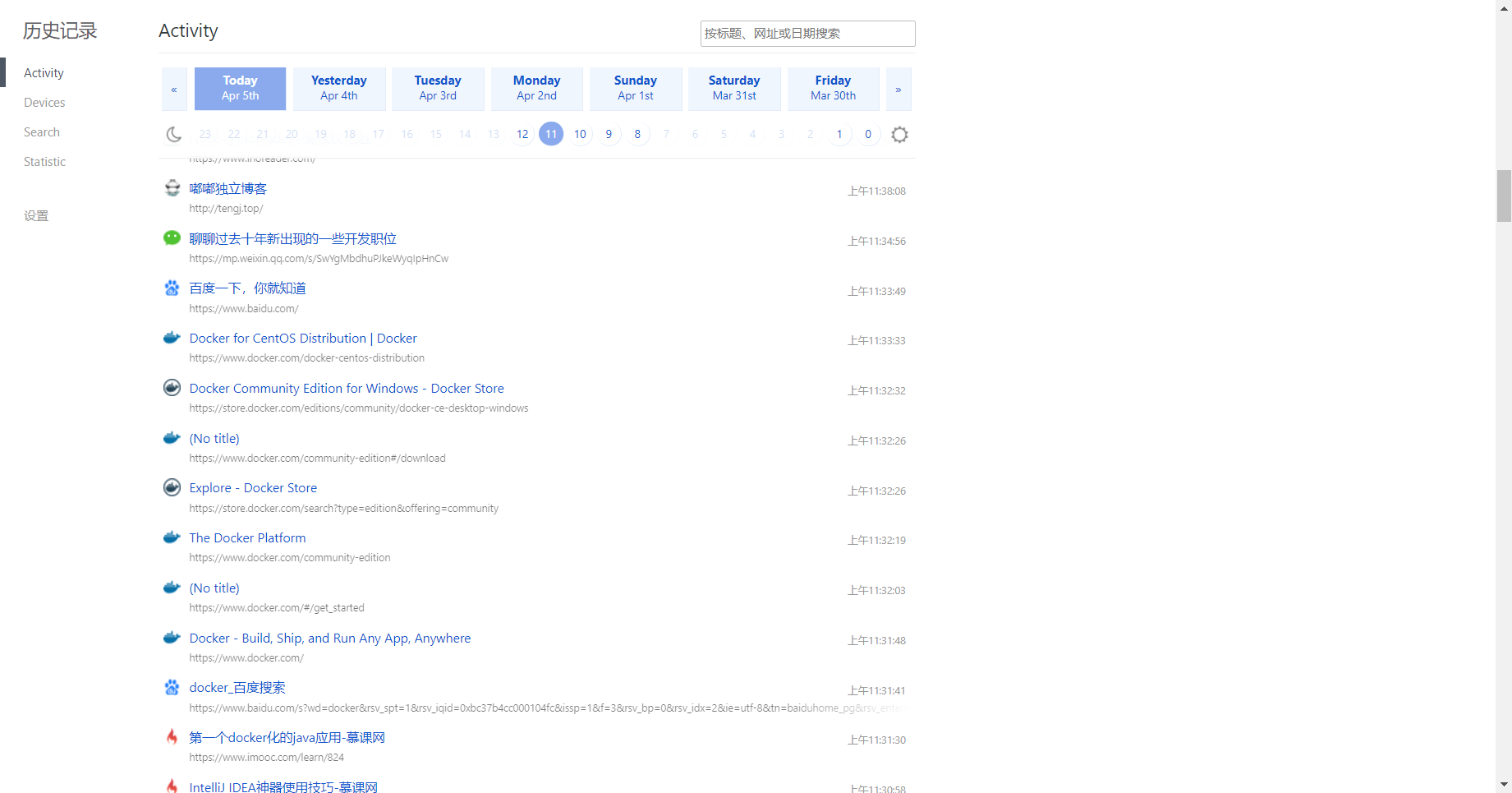Open the docker_百度搜索 link
1512x793 pixels.
pyautogui.click(x=237, y=688)
